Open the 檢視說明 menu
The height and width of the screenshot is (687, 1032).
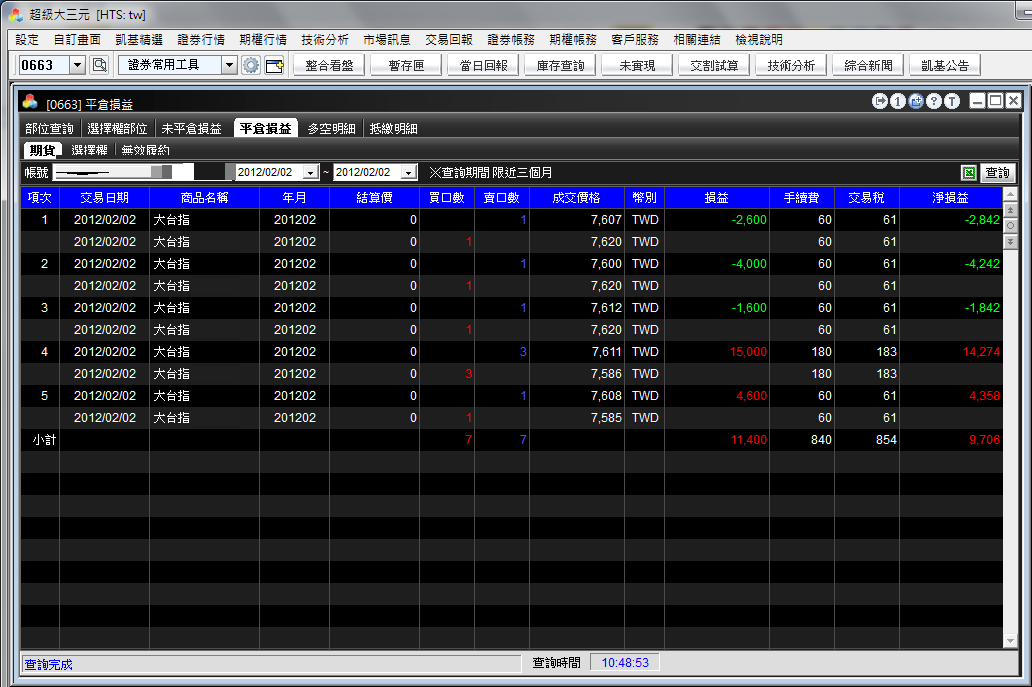(x=759, y=39)
